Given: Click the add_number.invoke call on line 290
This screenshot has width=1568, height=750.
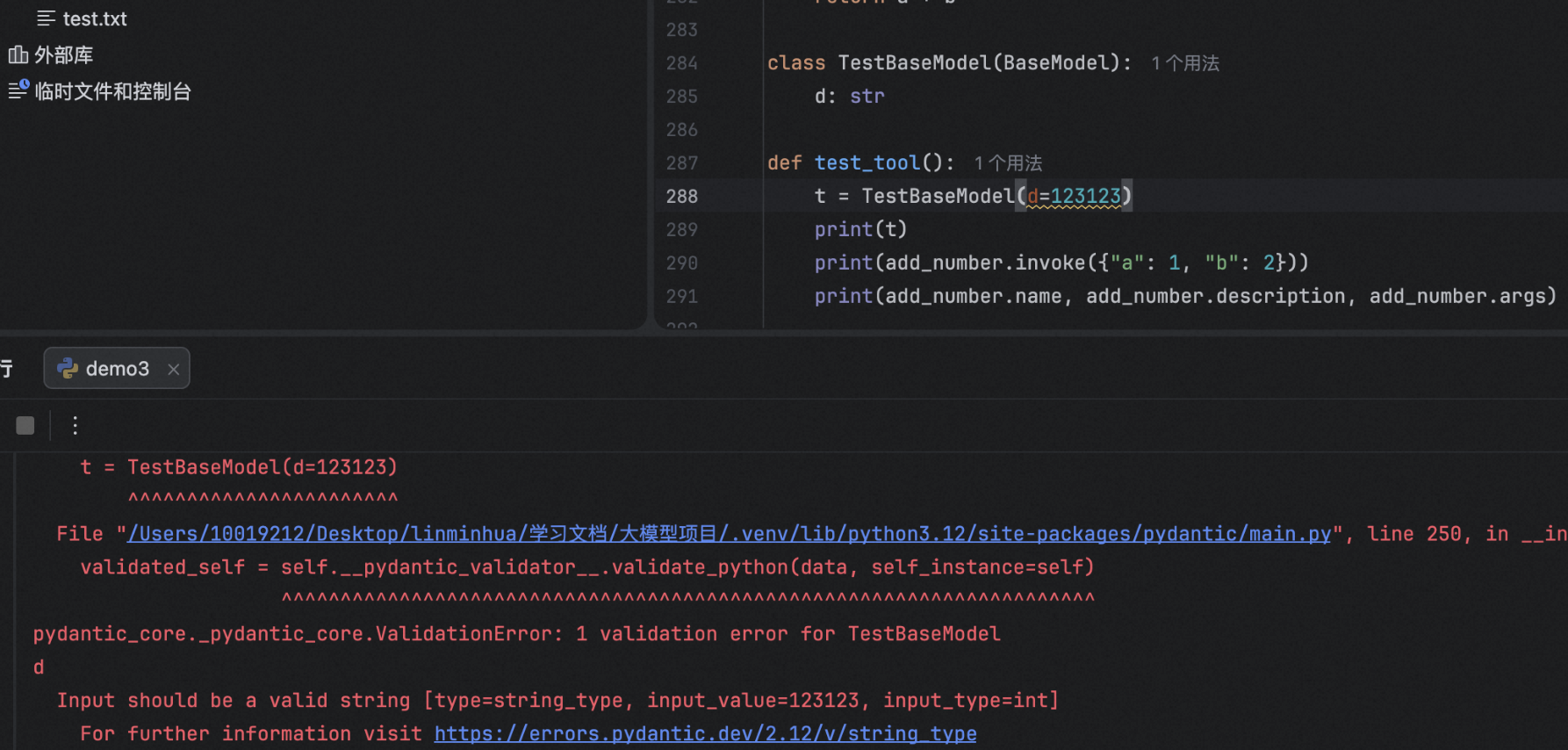Looking at the screenshot, I should (985, 263).
